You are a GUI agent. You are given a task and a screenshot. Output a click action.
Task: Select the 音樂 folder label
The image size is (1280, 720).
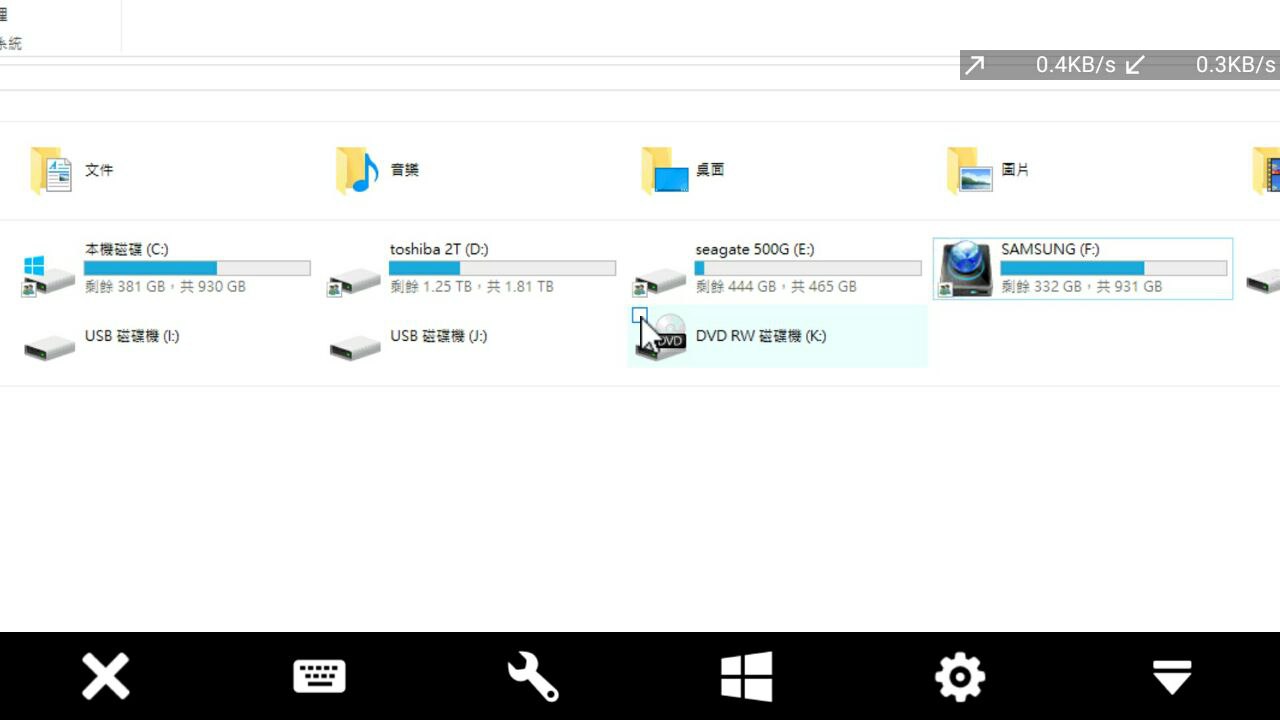coord(405,170)
